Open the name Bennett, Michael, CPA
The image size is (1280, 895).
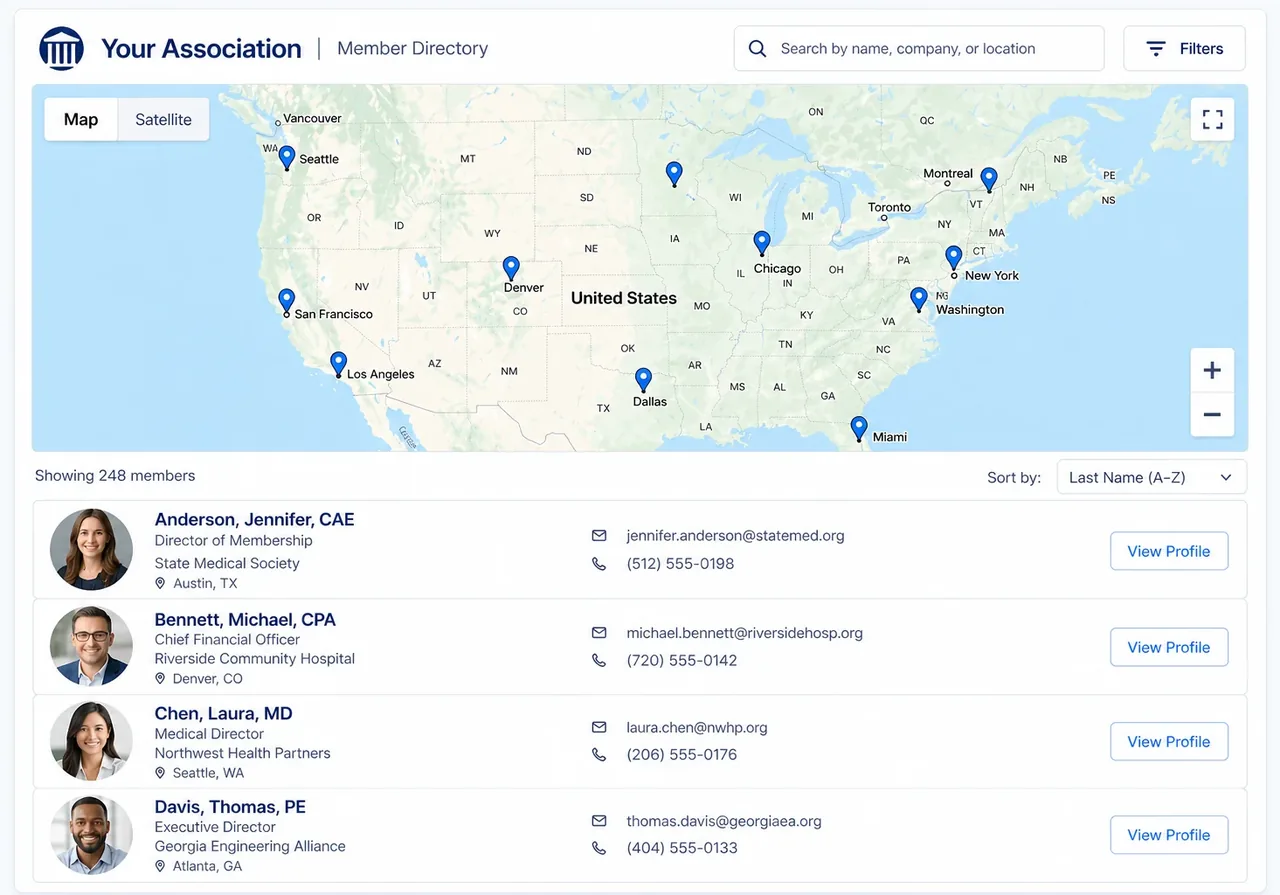[x=245, y=619]
